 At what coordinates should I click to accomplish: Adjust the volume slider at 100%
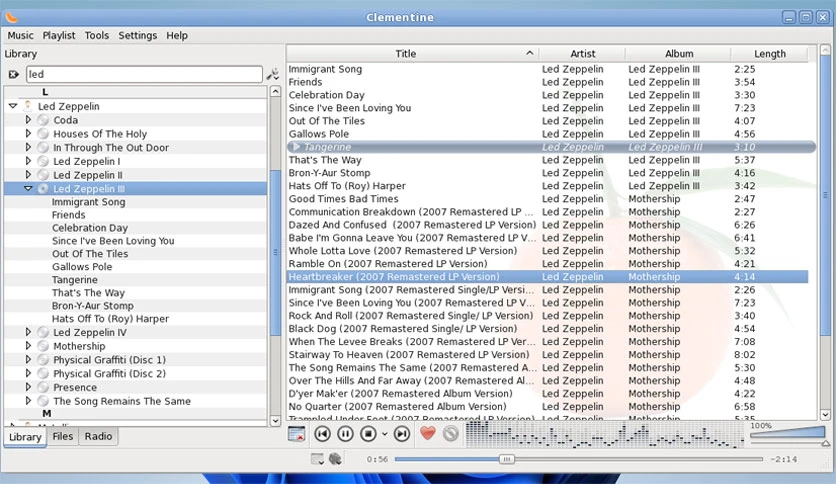pos(790,435)
